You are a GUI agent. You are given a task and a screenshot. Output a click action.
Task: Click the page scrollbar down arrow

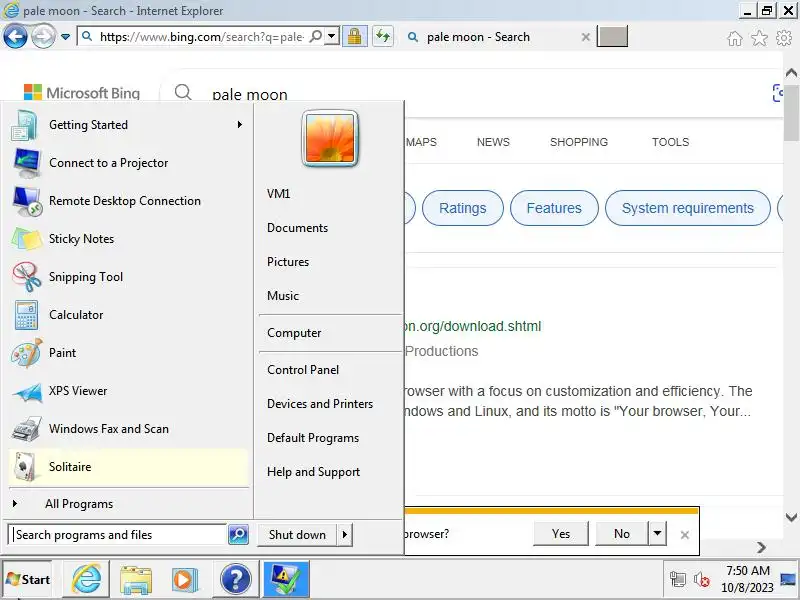point(791,517)
